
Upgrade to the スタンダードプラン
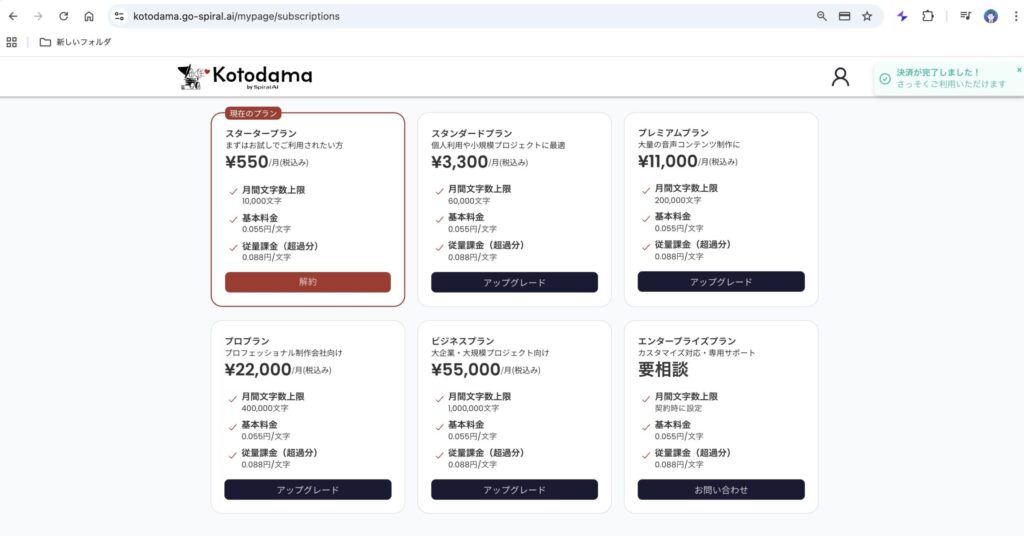tap(514, 282)
